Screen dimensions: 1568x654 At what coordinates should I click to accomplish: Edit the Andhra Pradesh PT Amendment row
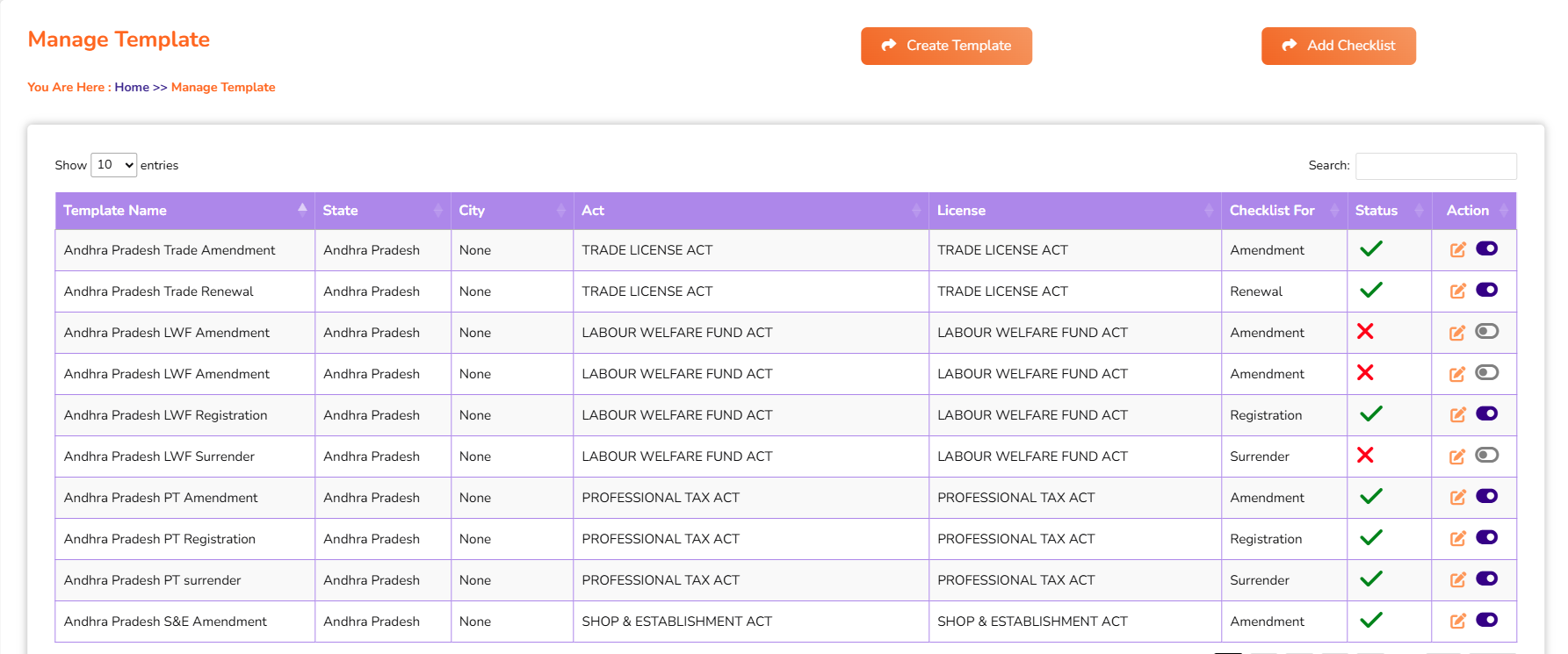click(1457, 498)
